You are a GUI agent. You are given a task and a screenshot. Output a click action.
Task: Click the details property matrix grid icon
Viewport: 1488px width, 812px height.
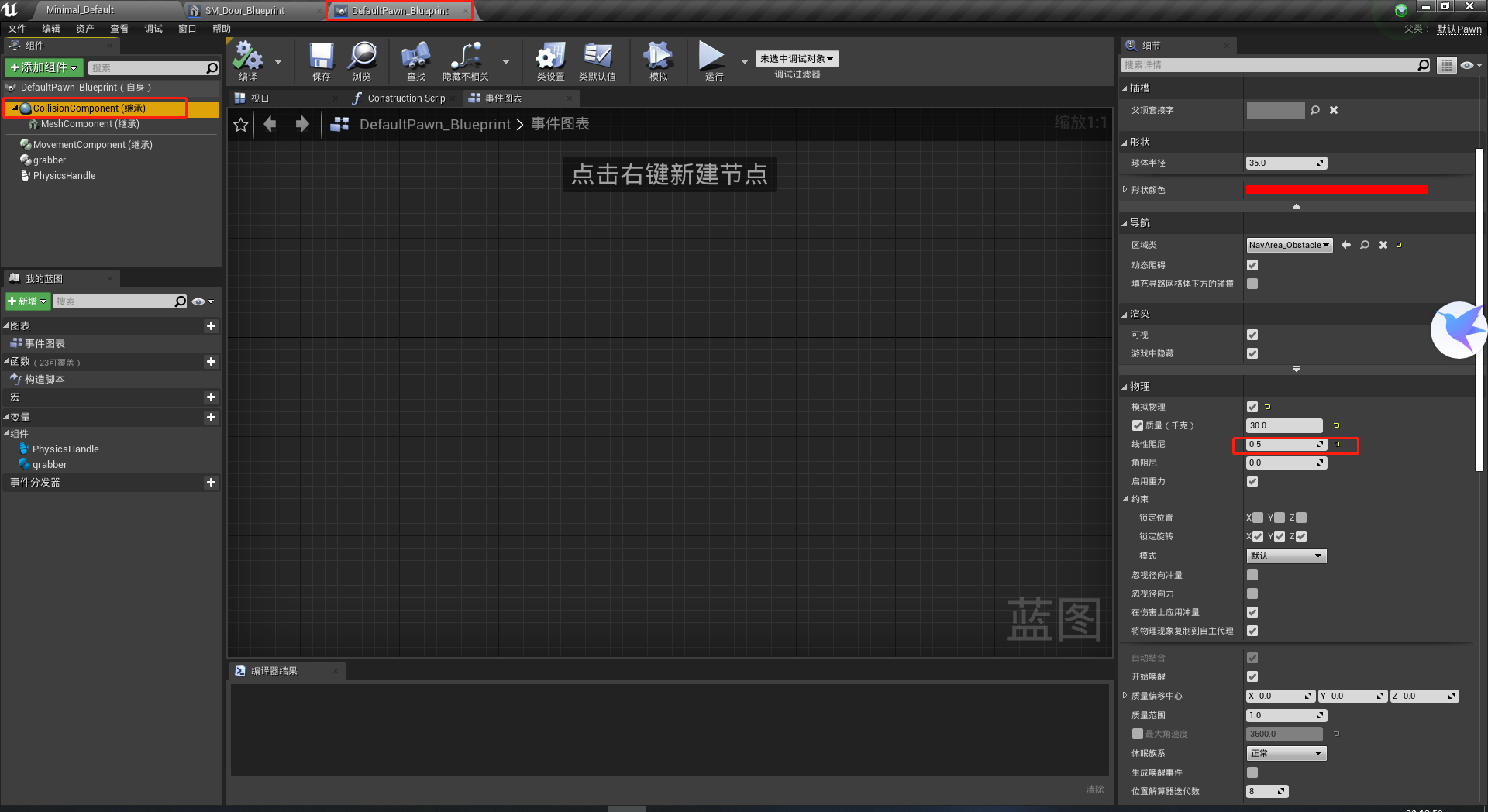coord(1446,65)
